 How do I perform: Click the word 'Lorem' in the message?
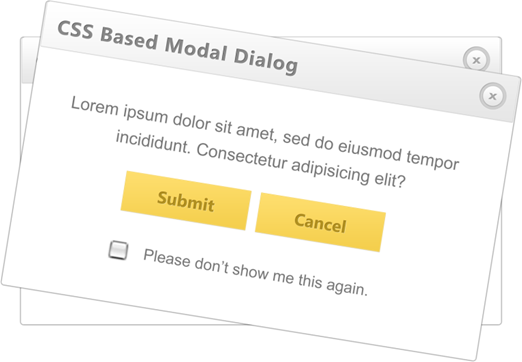tap(95, 106)
